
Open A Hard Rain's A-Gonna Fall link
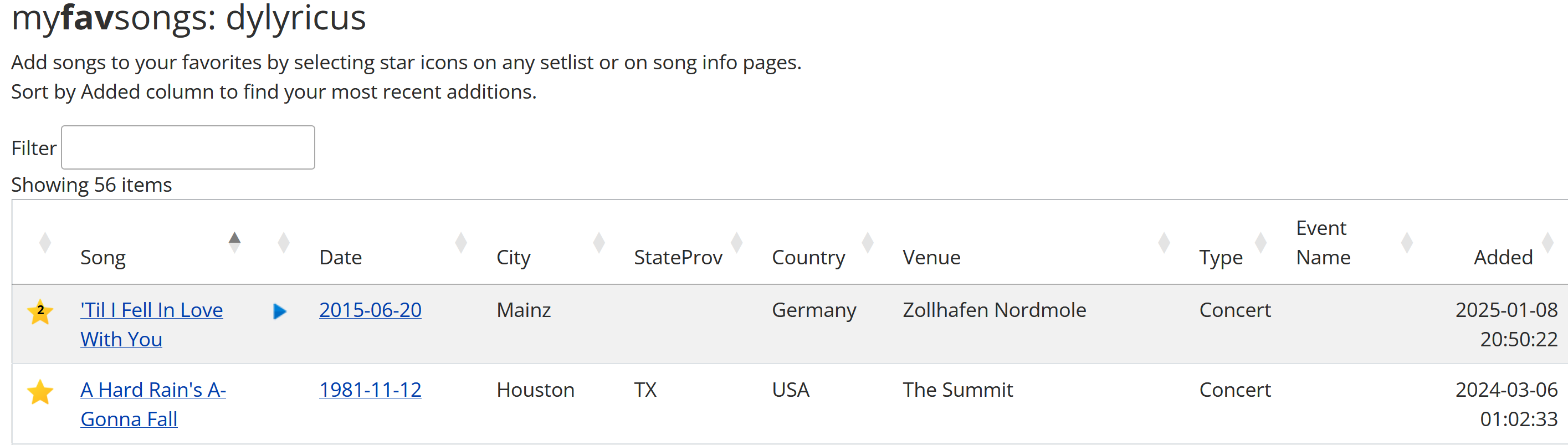pyautogui.click(x=152, y=390)
